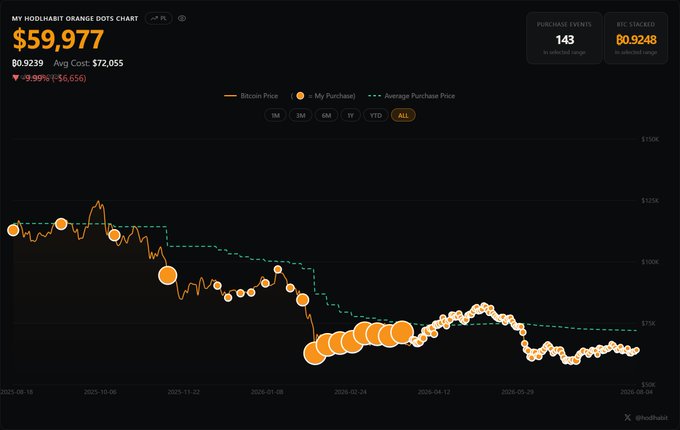
Task: Click the 2025-10-06 date label
Action: [100, 392]
